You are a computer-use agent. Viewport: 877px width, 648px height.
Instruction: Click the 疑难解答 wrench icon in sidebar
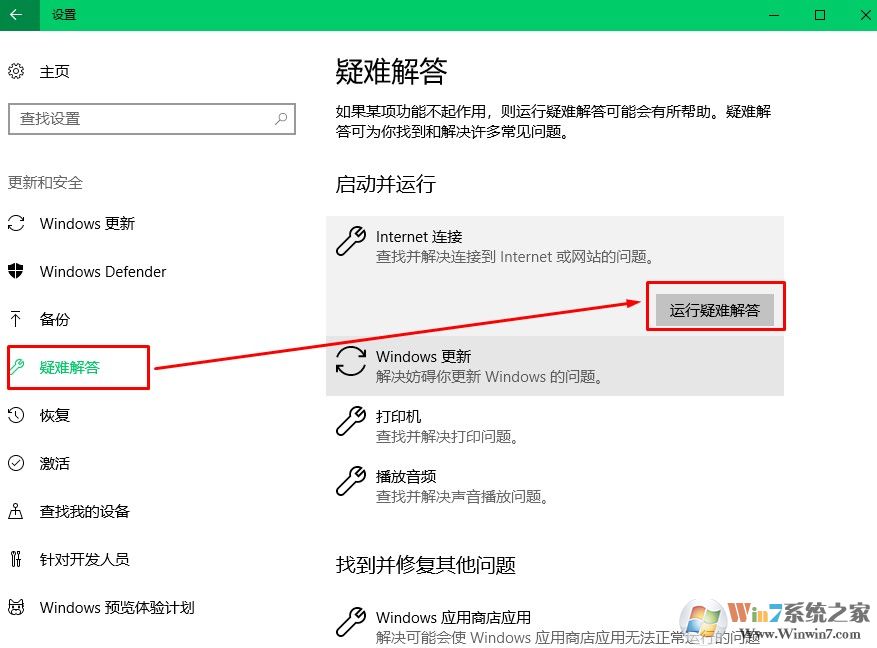16,367
